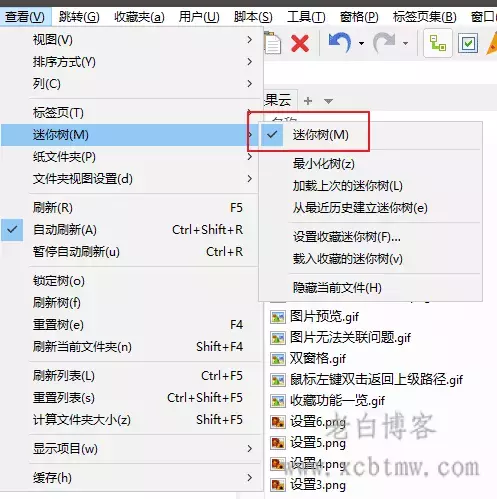Click icon of 设置6.png file

coord(278,422)
